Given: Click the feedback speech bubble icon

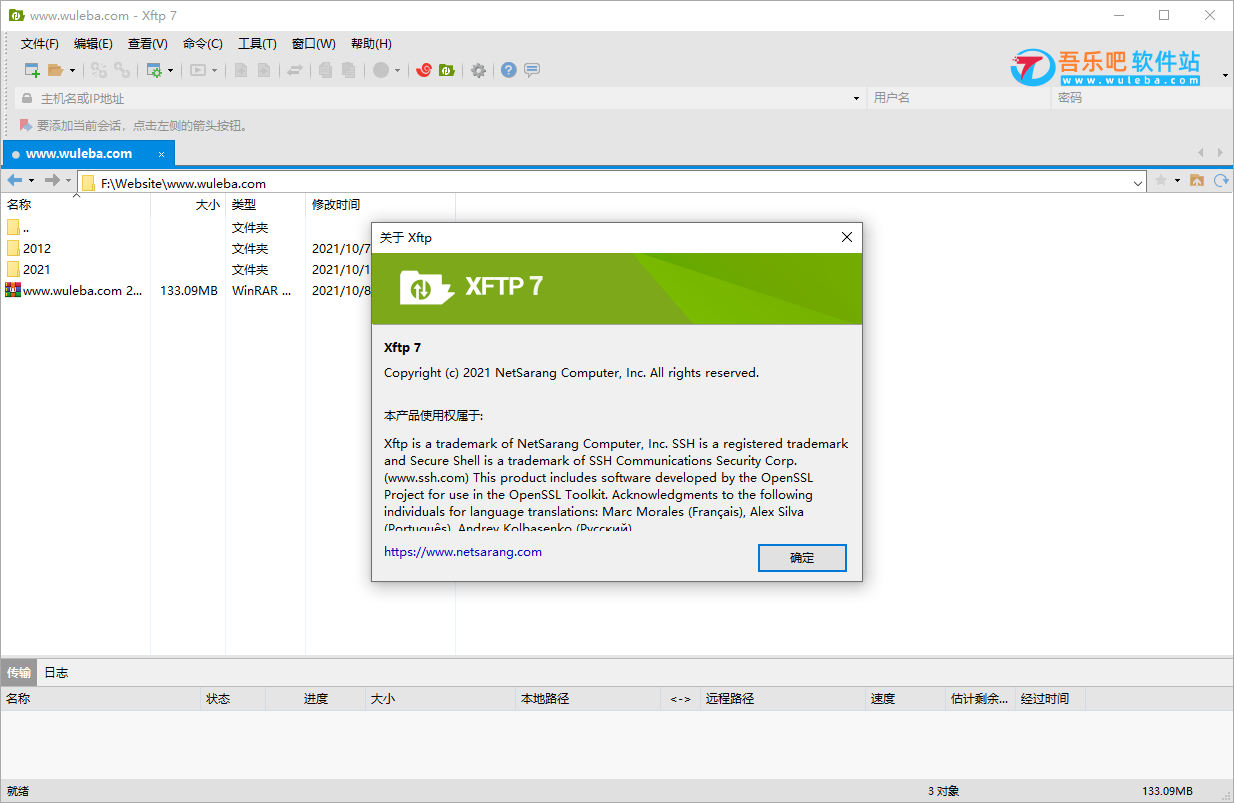Looking at the screenshot, I should point(532,70).
